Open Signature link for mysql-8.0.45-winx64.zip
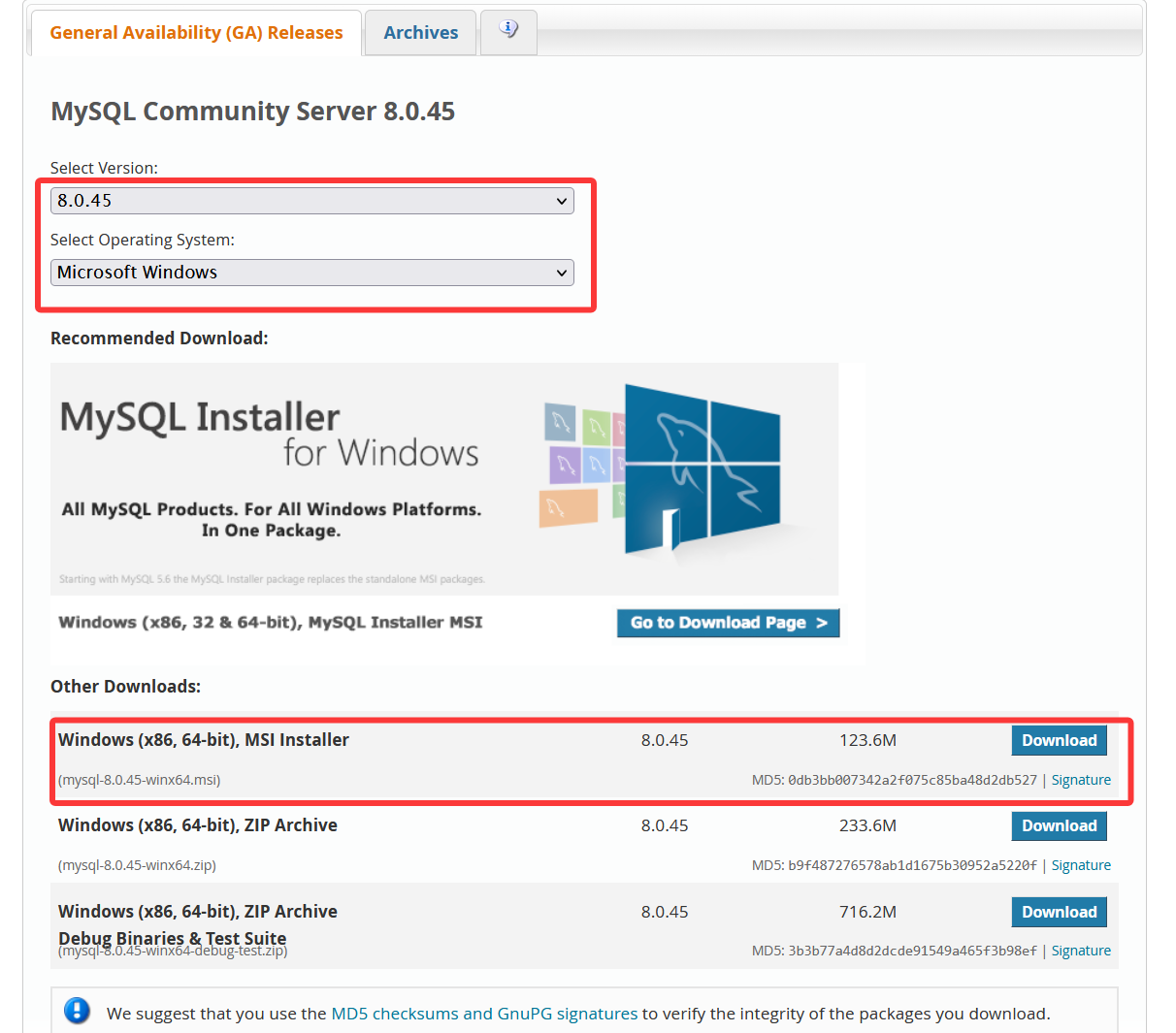The height and width of the screenshot is (1033, 1176). (x=1081, y=865)
